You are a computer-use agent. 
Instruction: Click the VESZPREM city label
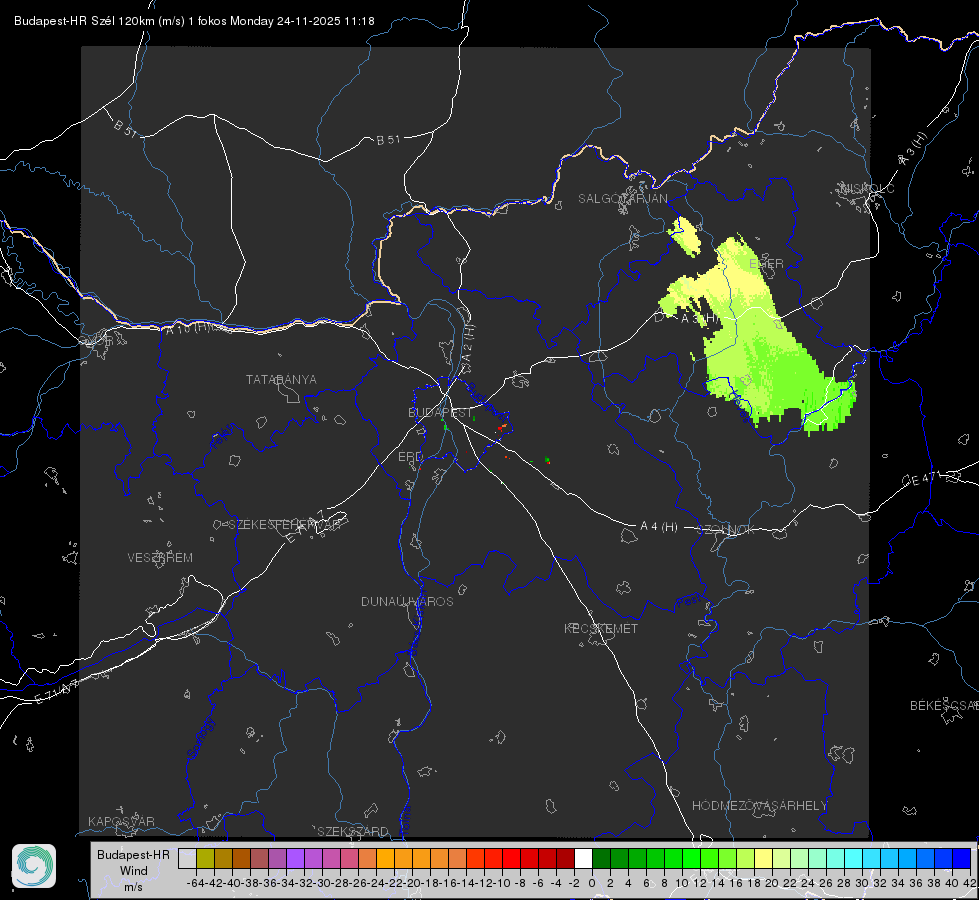[160, 558]
